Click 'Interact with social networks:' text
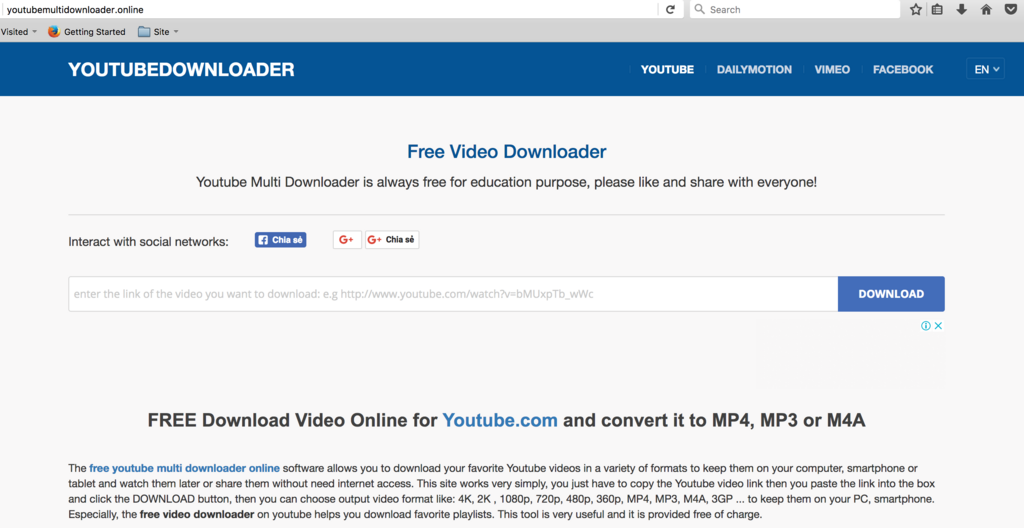 (148, 242)
